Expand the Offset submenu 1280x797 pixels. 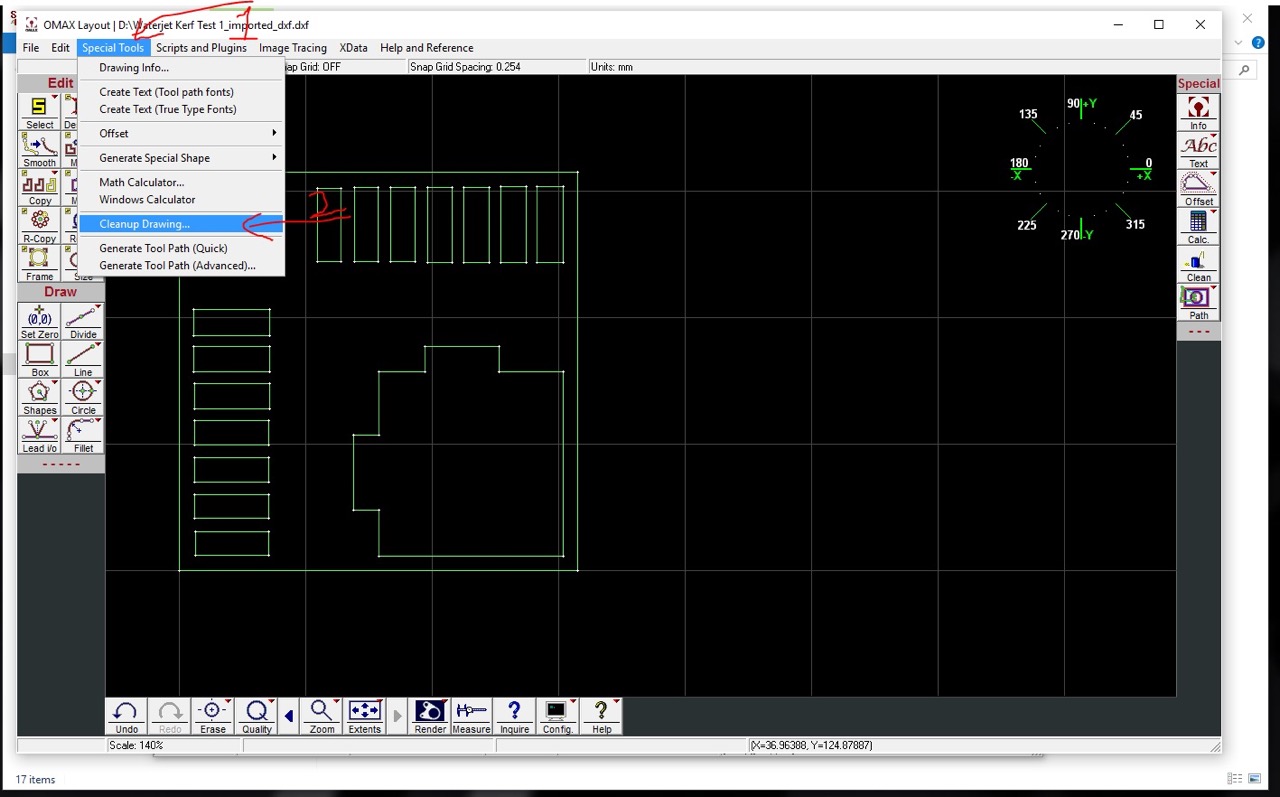[182, 133]
